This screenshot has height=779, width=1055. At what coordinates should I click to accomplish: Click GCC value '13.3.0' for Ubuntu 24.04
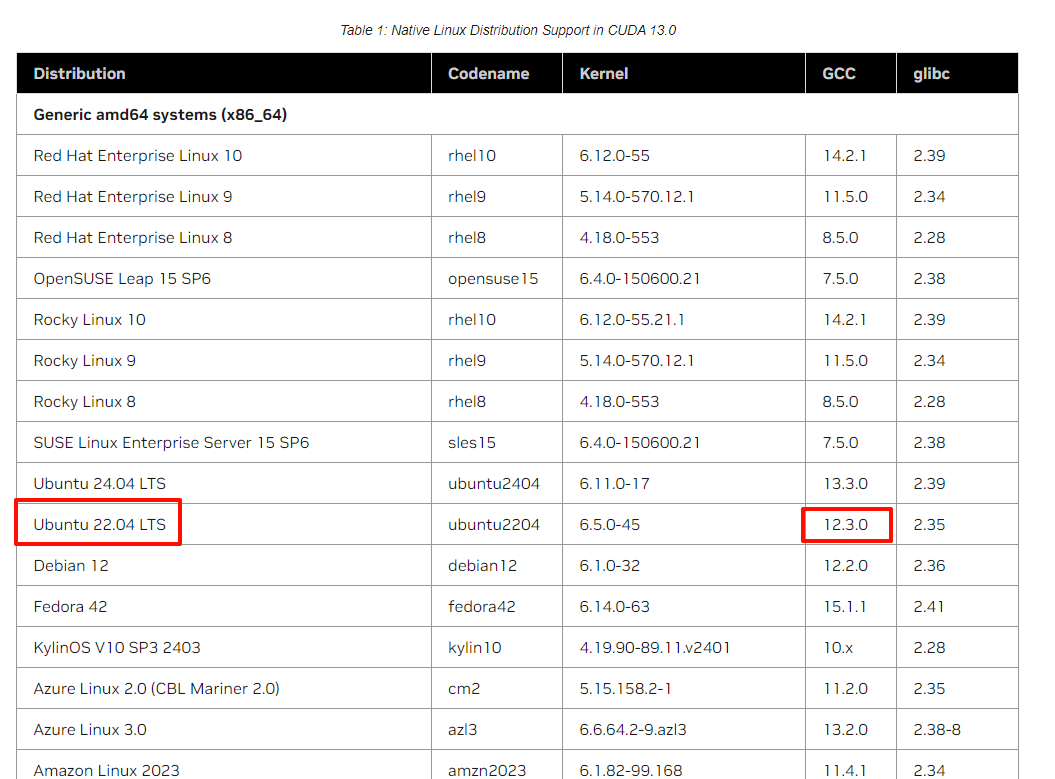click(845, 484)
